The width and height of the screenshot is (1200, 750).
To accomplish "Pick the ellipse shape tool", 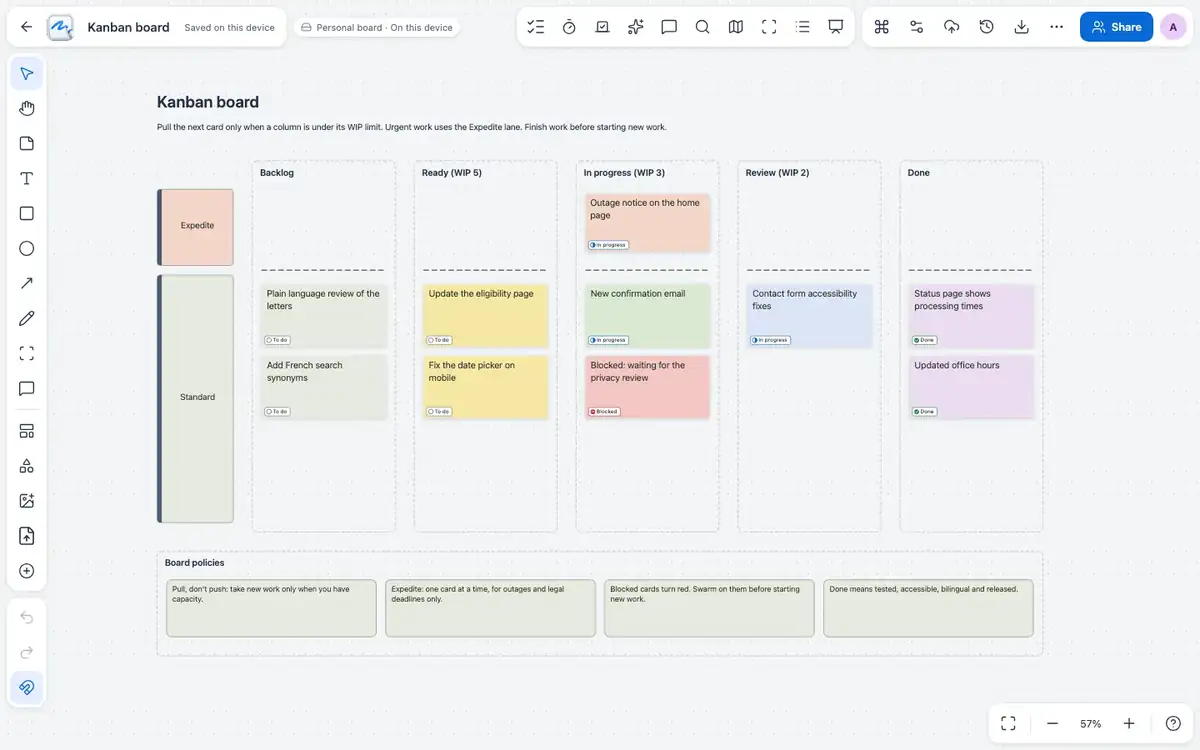I will tap(27, 248).
